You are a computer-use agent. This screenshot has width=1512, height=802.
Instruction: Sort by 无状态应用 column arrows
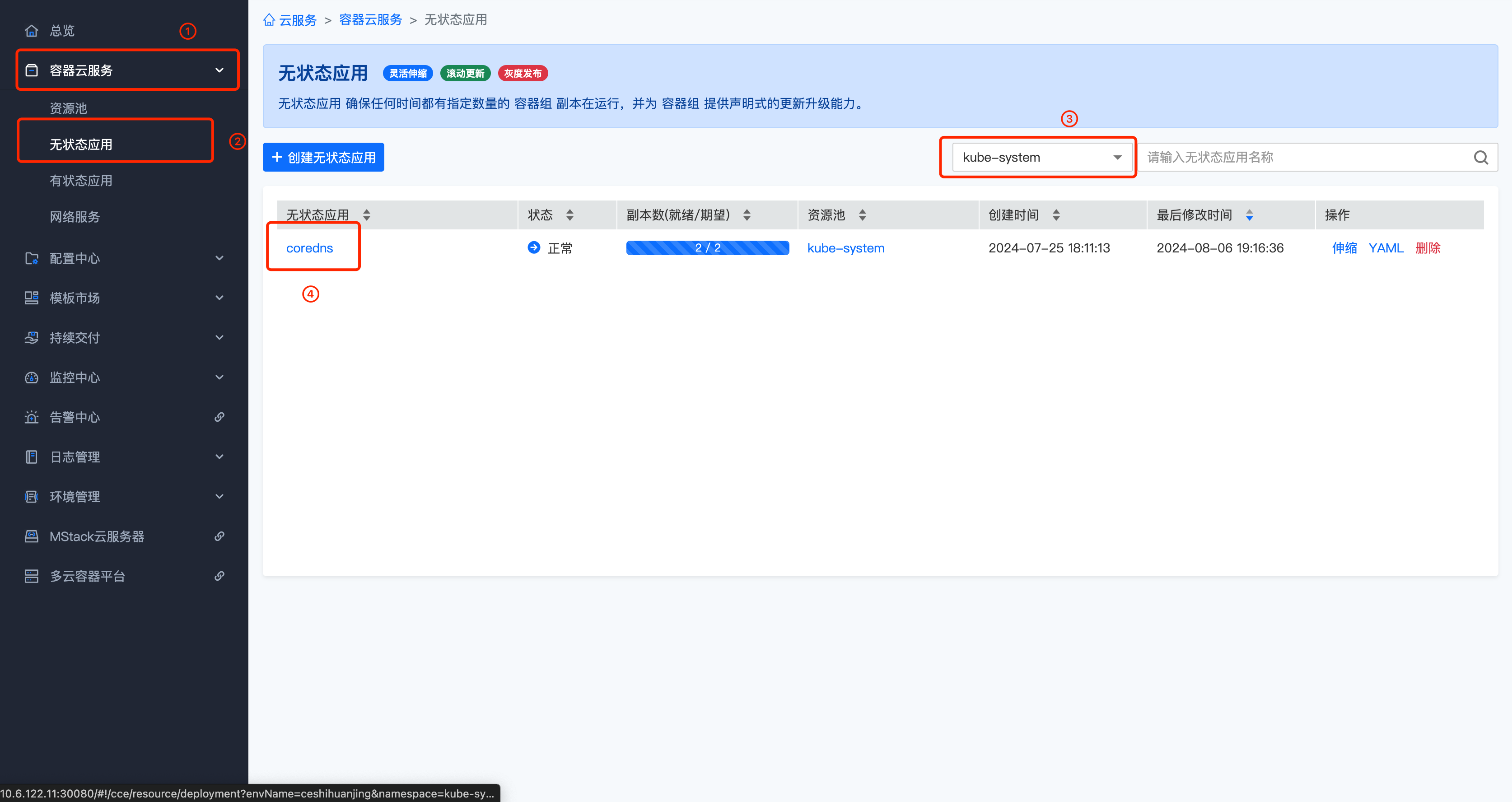tap(367, 215)
